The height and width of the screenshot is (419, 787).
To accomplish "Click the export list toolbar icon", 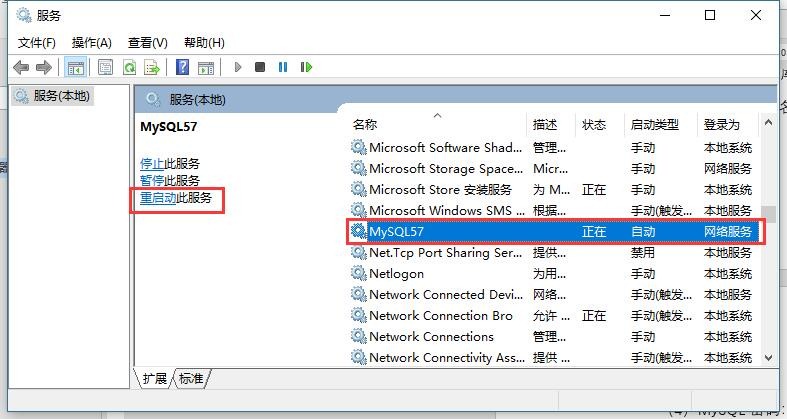I will coord(152,67).
